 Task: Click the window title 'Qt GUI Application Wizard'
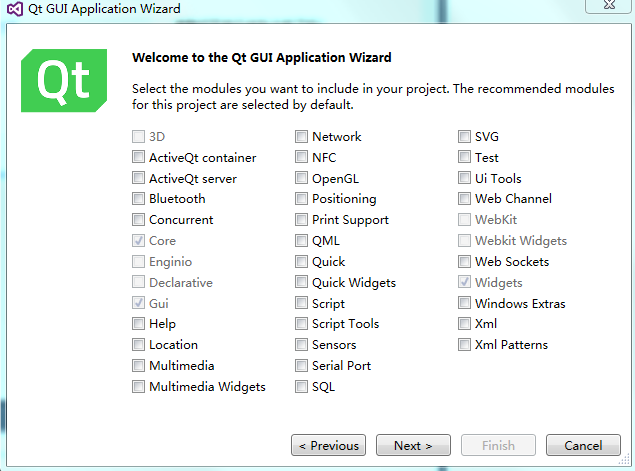coord(104,9)
